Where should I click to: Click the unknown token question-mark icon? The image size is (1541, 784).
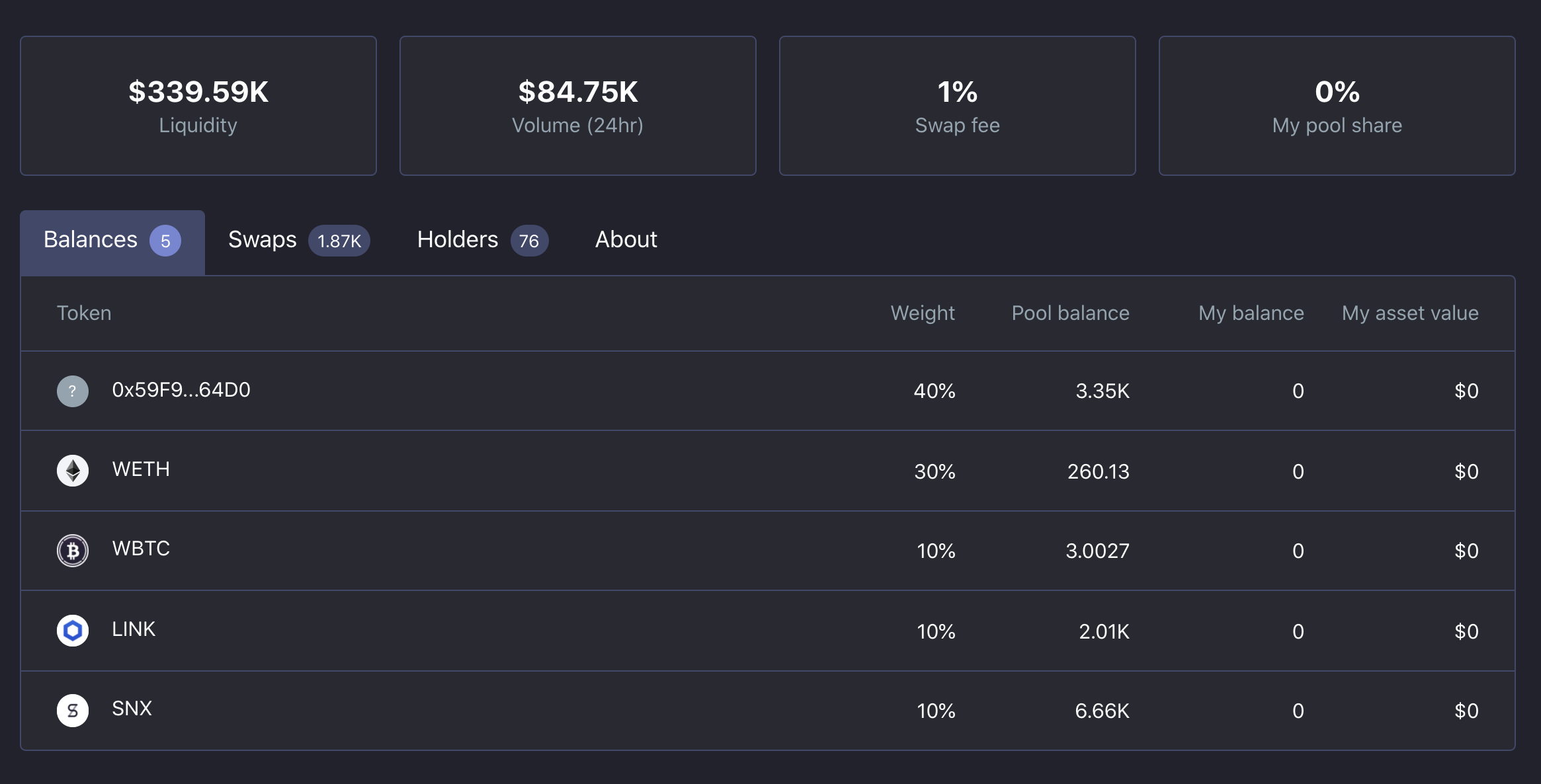73,391
